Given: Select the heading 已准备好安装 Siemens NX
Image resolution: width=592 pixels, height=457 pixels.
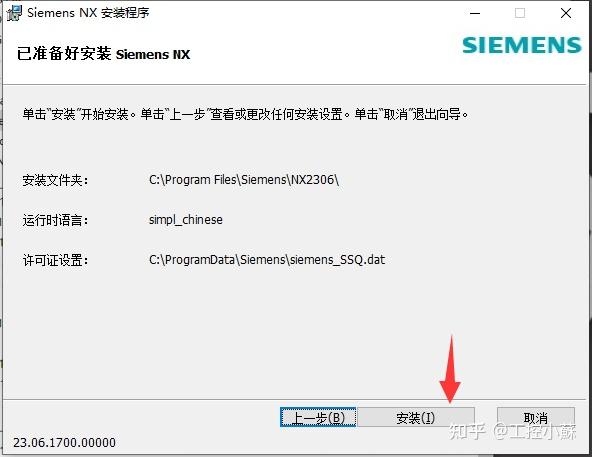Looking at the screenshot, I should (x=103, y=53).
